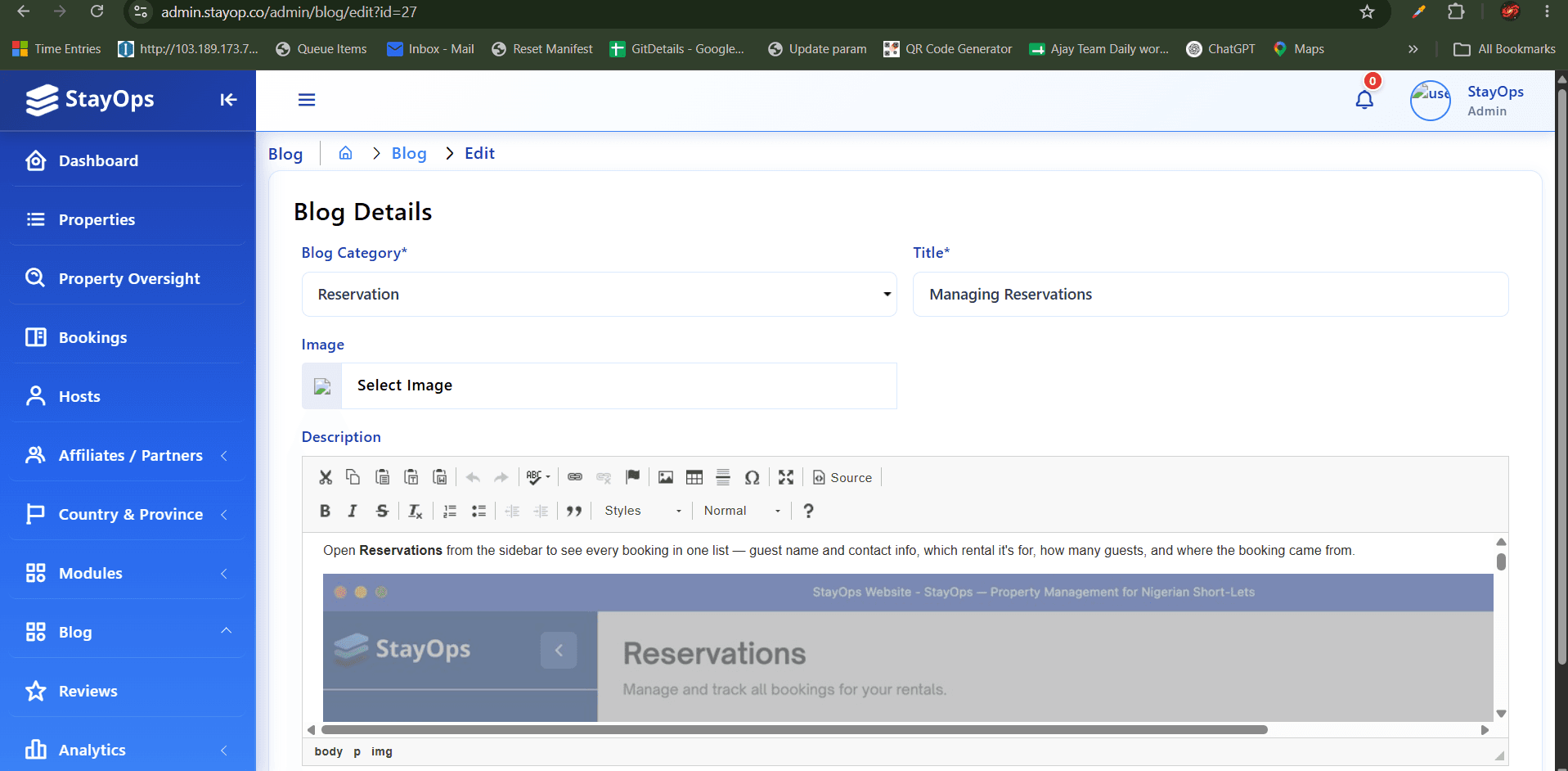Image resolution: width=1568 pixels, height=771 pixels.
Task: Toggle the hamburger menu
Action: [x=307, y=100]
